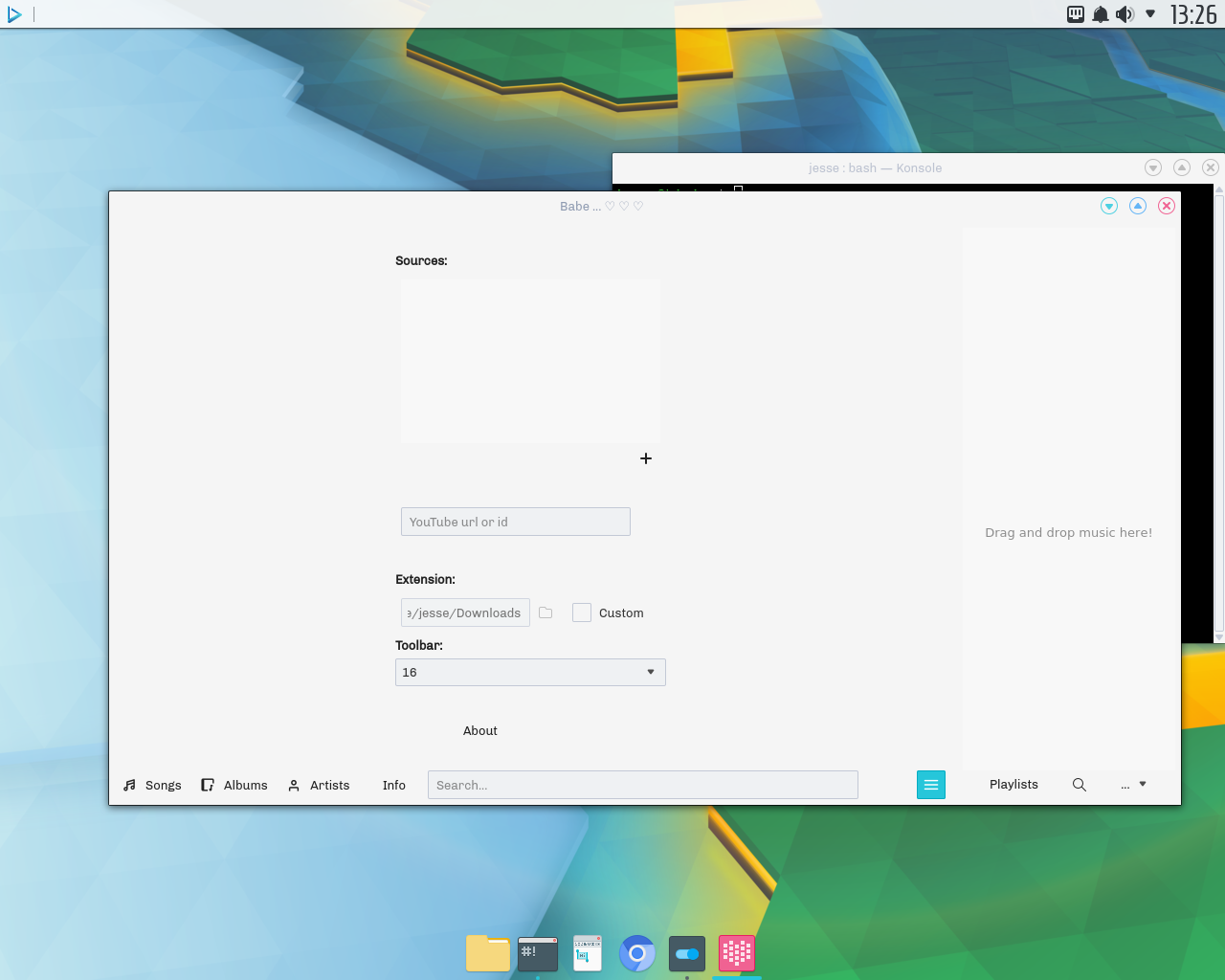Open the Playlists view
Viewport: 1225px width, 980px height.
click(x=1013, y=784)
